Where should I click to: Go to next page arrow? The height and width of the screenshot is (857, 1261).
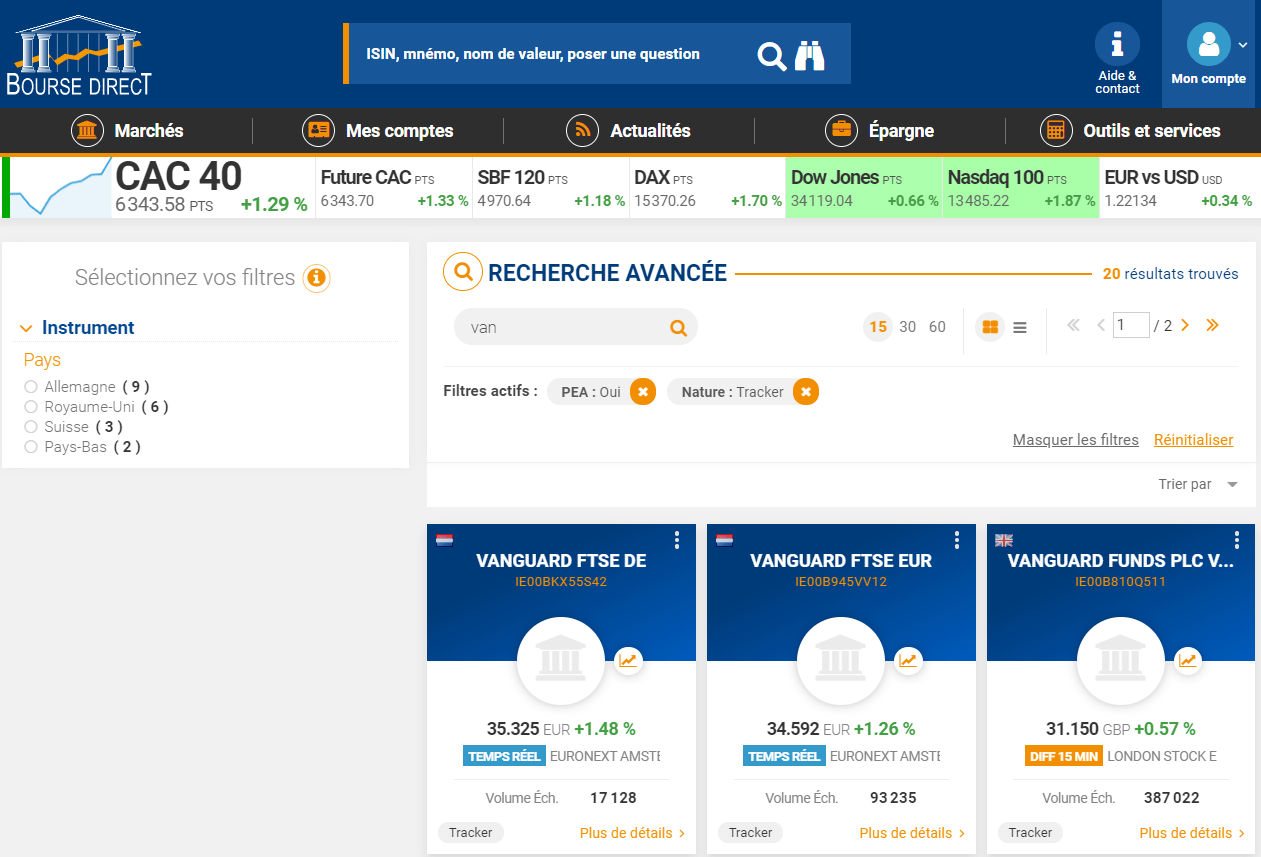tap(1185, 325)
